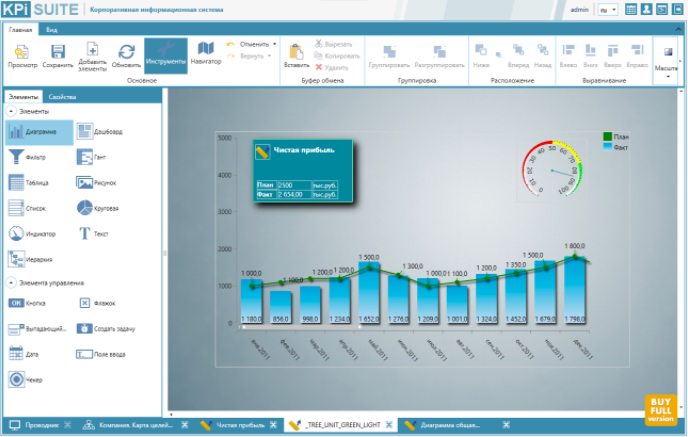
Task: Select the Дата calendar control
Action: (x=24, y=354)
